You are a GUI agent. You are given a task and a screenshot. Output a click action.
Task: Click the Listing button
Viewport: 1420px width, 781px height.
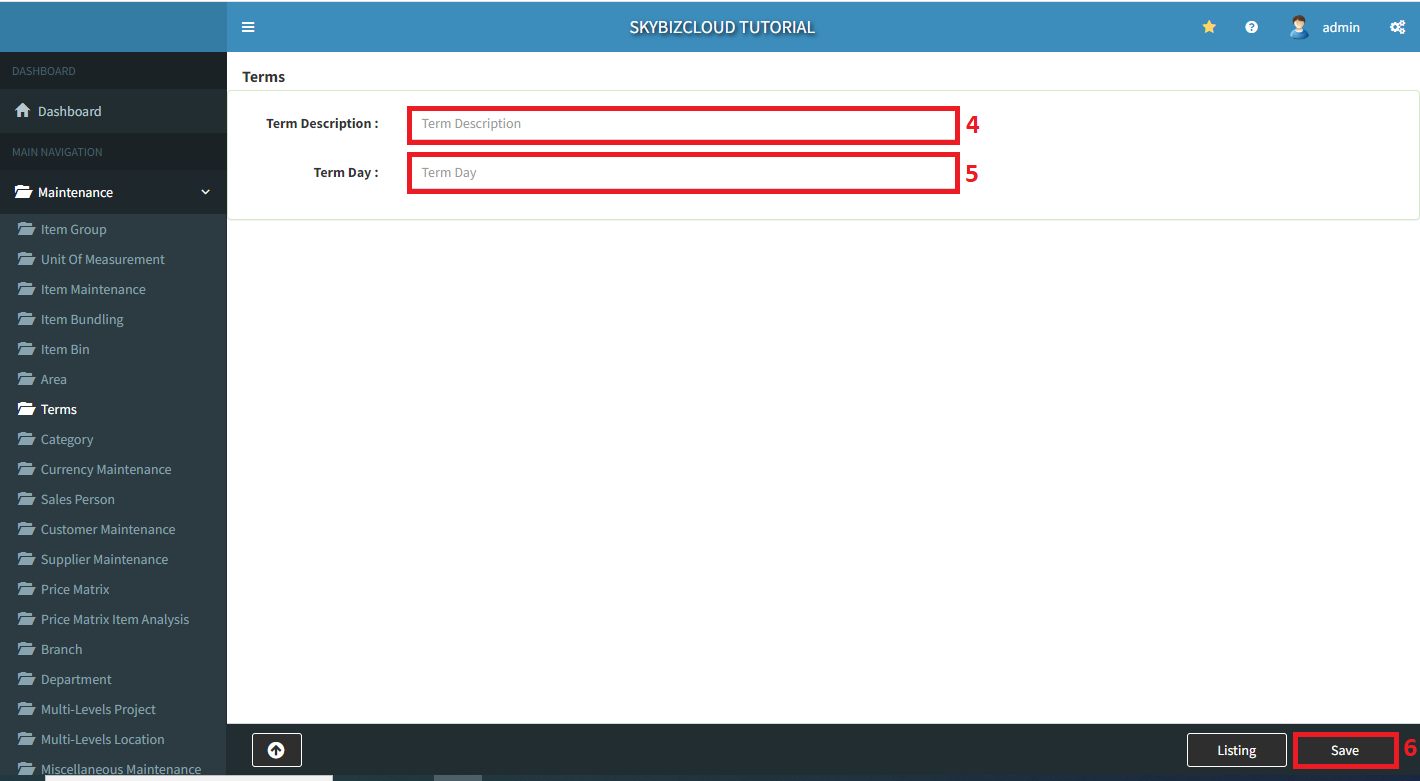(x=1236, y=750)
